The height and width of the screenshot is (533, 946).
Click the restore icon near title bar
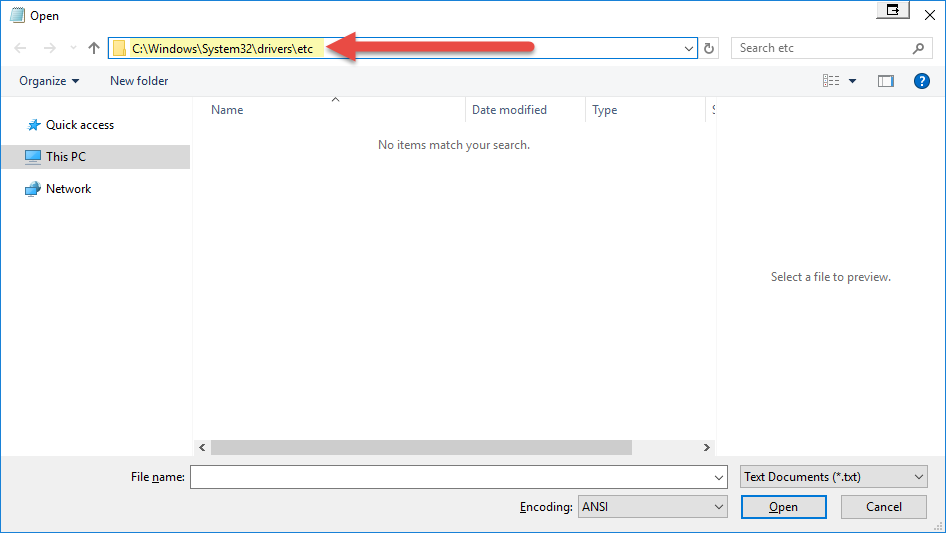[x=893, y=10]
